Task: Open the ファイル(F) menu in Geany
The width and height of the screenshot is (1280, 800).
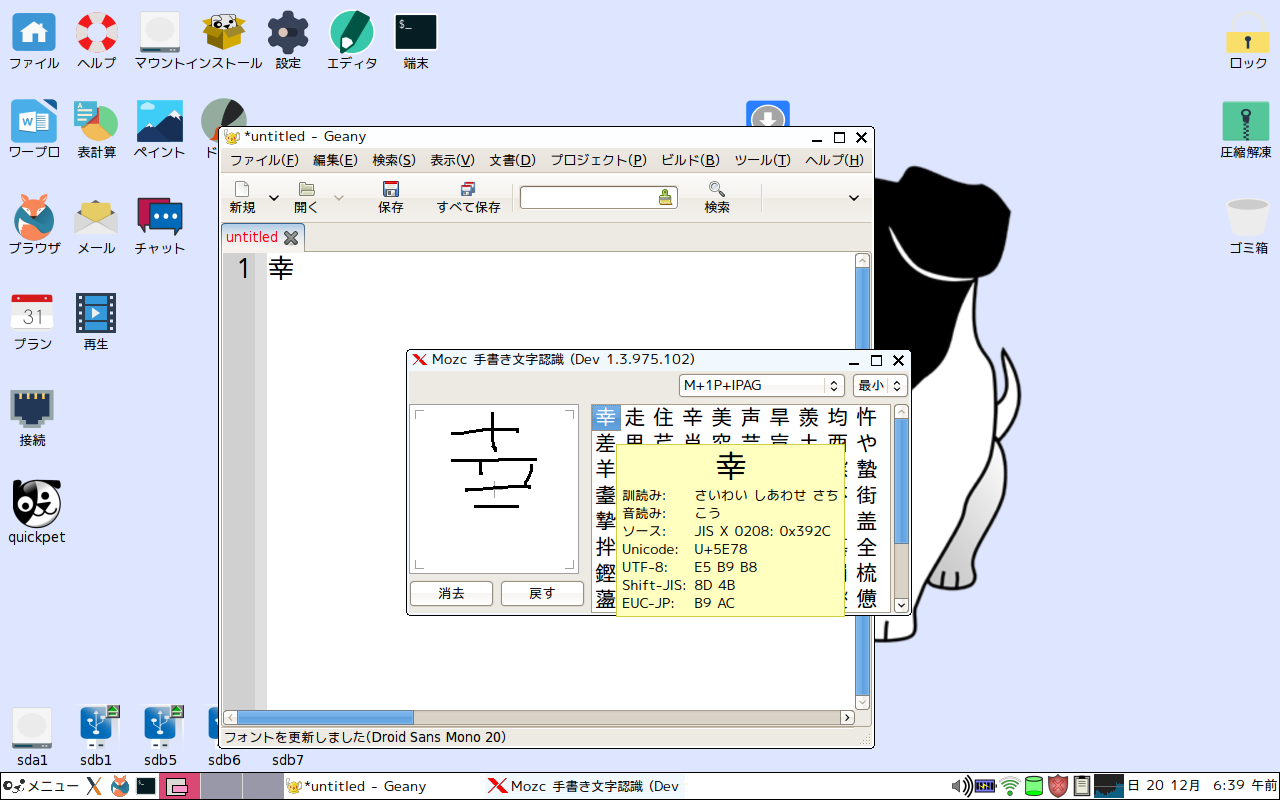Action: click(264, 160)
